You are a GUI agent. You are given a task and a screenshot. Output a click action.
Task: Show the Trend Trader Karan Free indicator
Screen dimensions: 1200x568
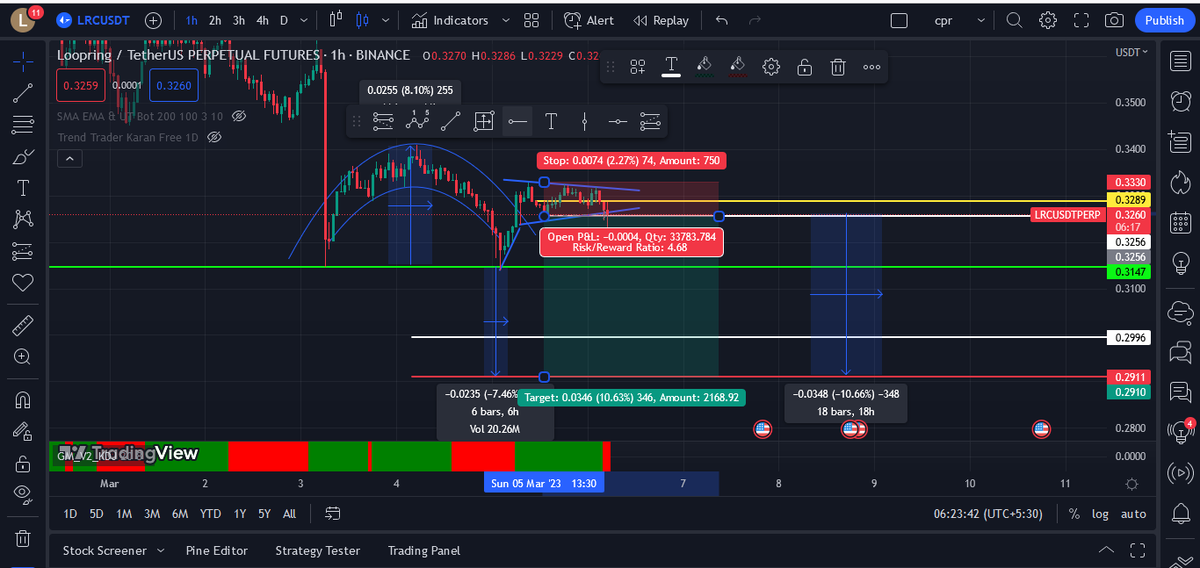[x=213, y=137]
